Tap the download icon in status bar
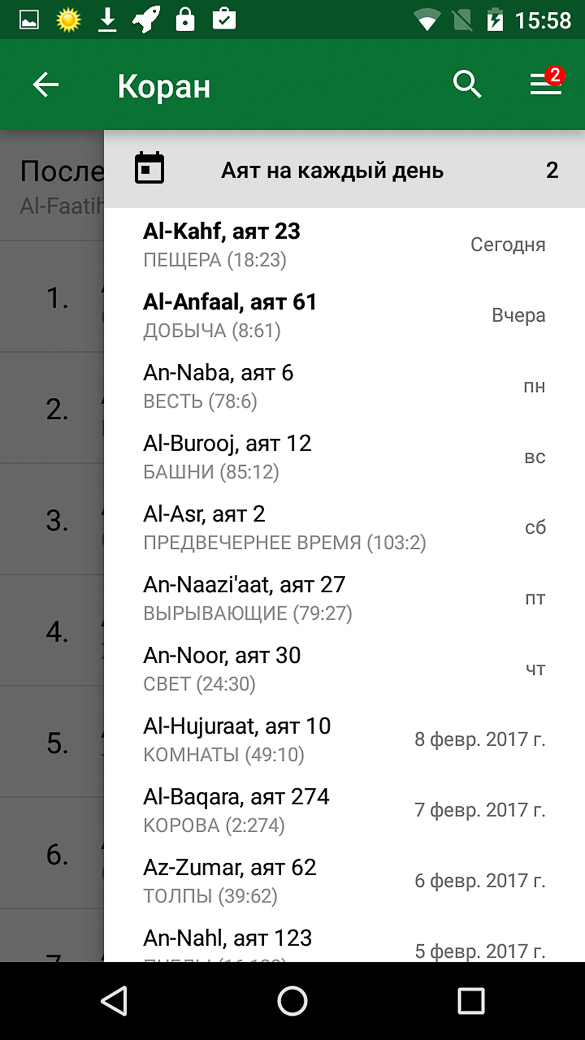 click(x=107, y=21)
